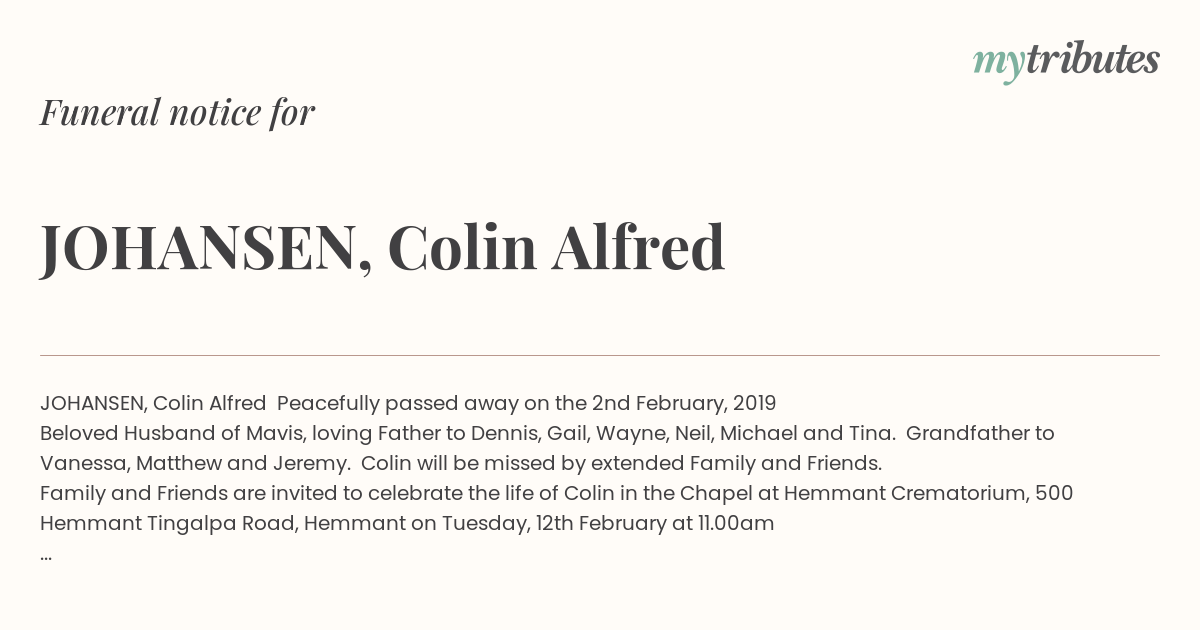Click 'Family and Friends are invited' sentence
The height and width of the screenshot is (630, 1200).
coord(201,493)
